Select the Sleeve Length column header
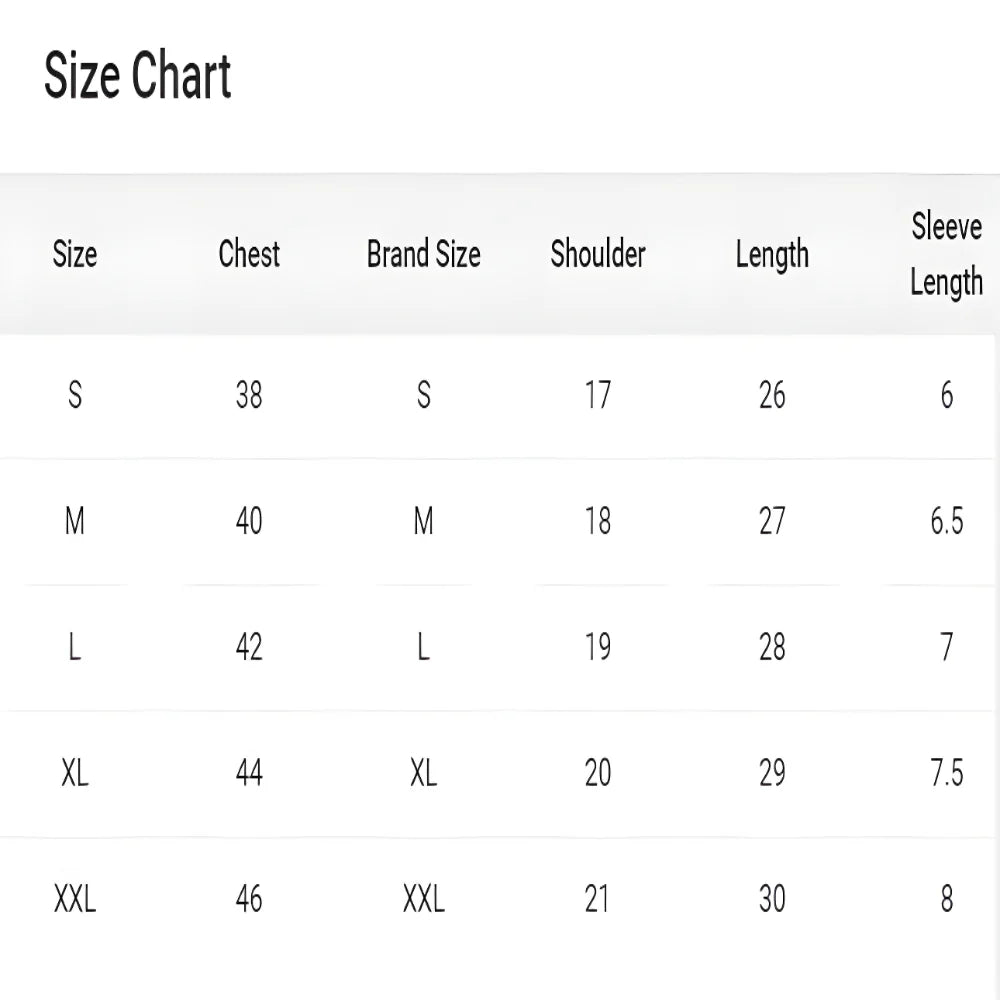The image size is (1000, 1000). [x=946, y=255]
